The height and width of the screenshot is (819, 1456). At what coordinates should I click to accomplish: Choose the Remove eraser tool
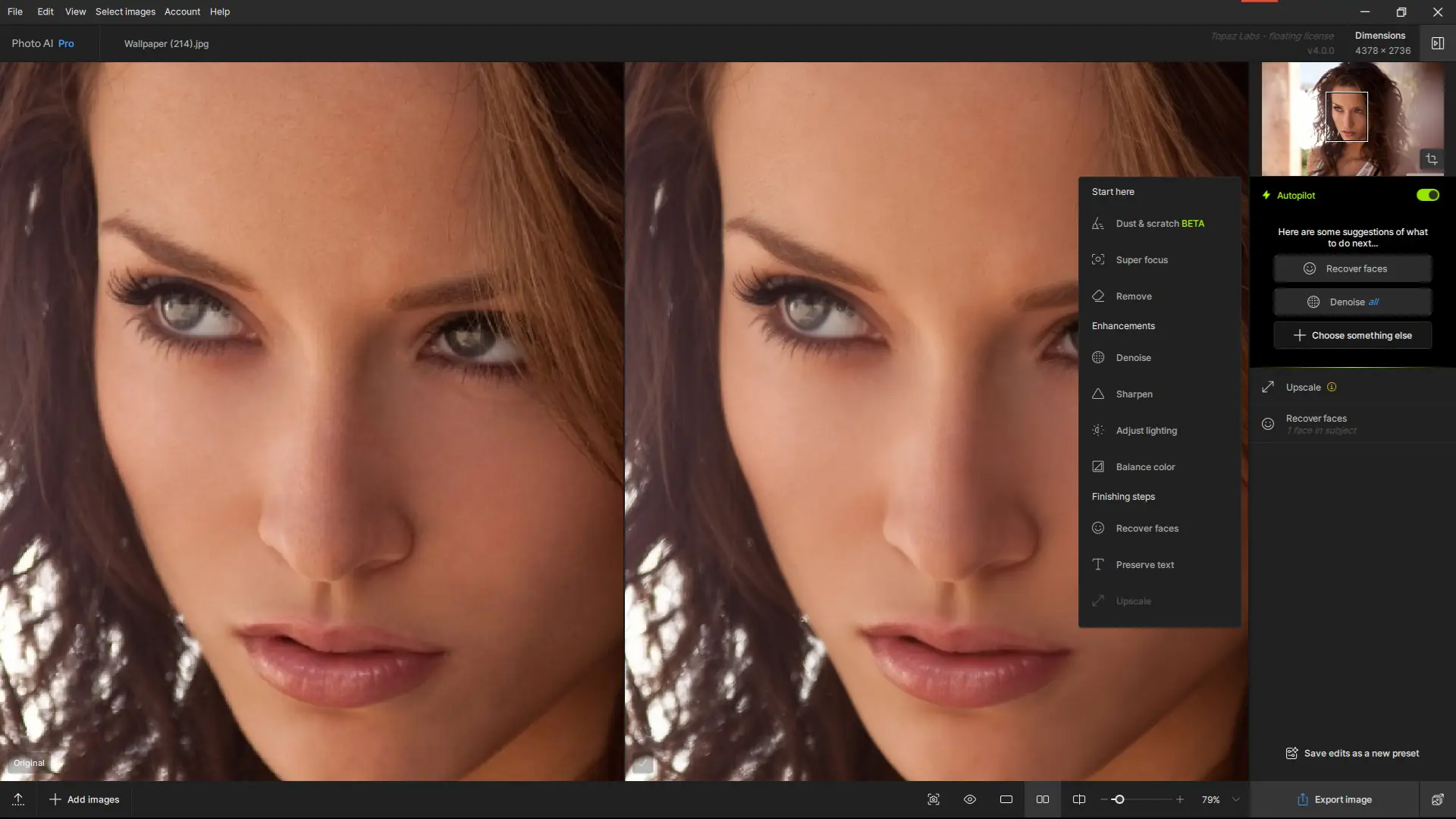pyautogui.click(x=1133, y=297)
